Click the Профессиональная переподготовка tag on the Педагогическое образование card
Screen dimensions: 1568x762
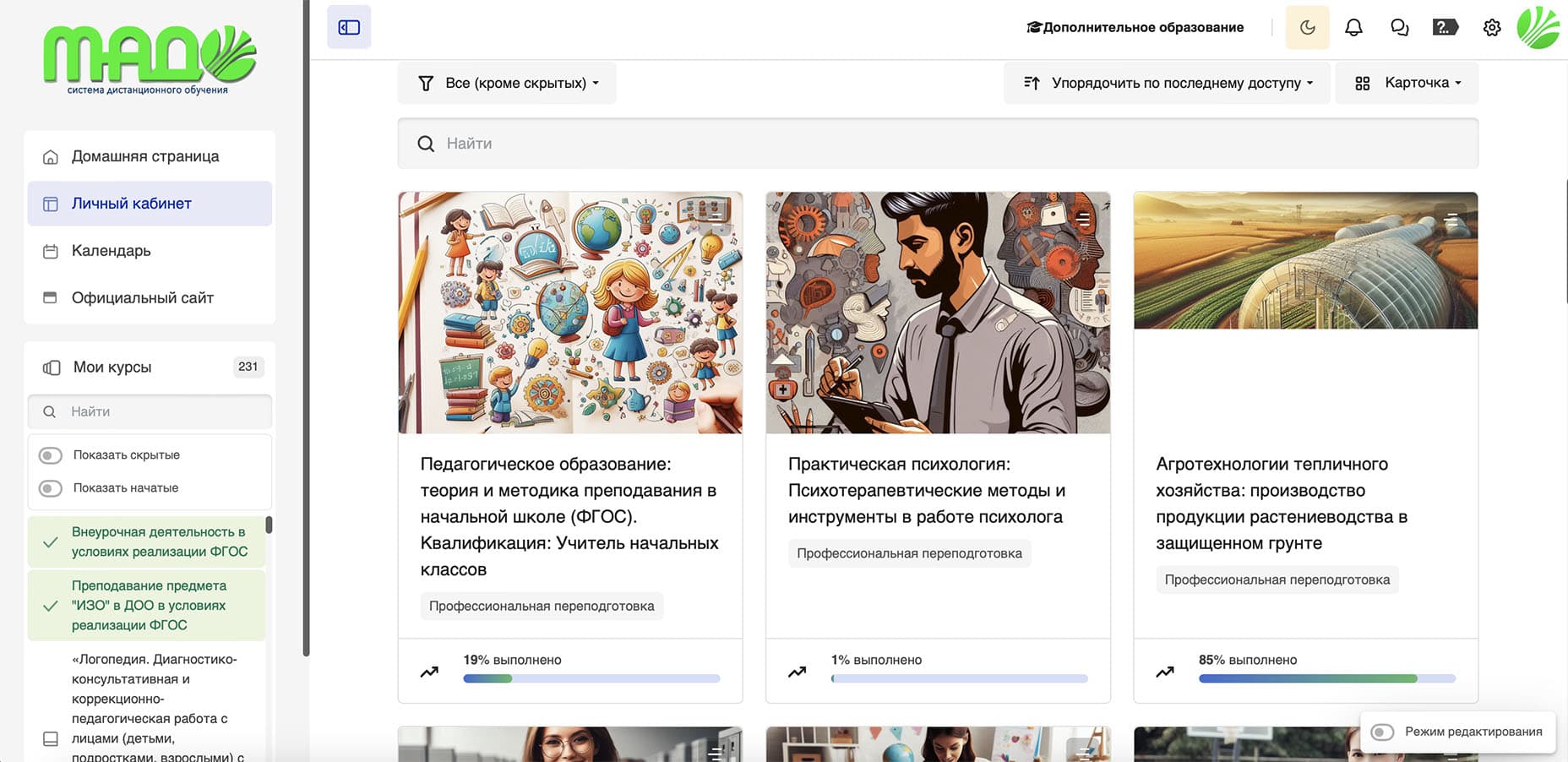[542, 606]
